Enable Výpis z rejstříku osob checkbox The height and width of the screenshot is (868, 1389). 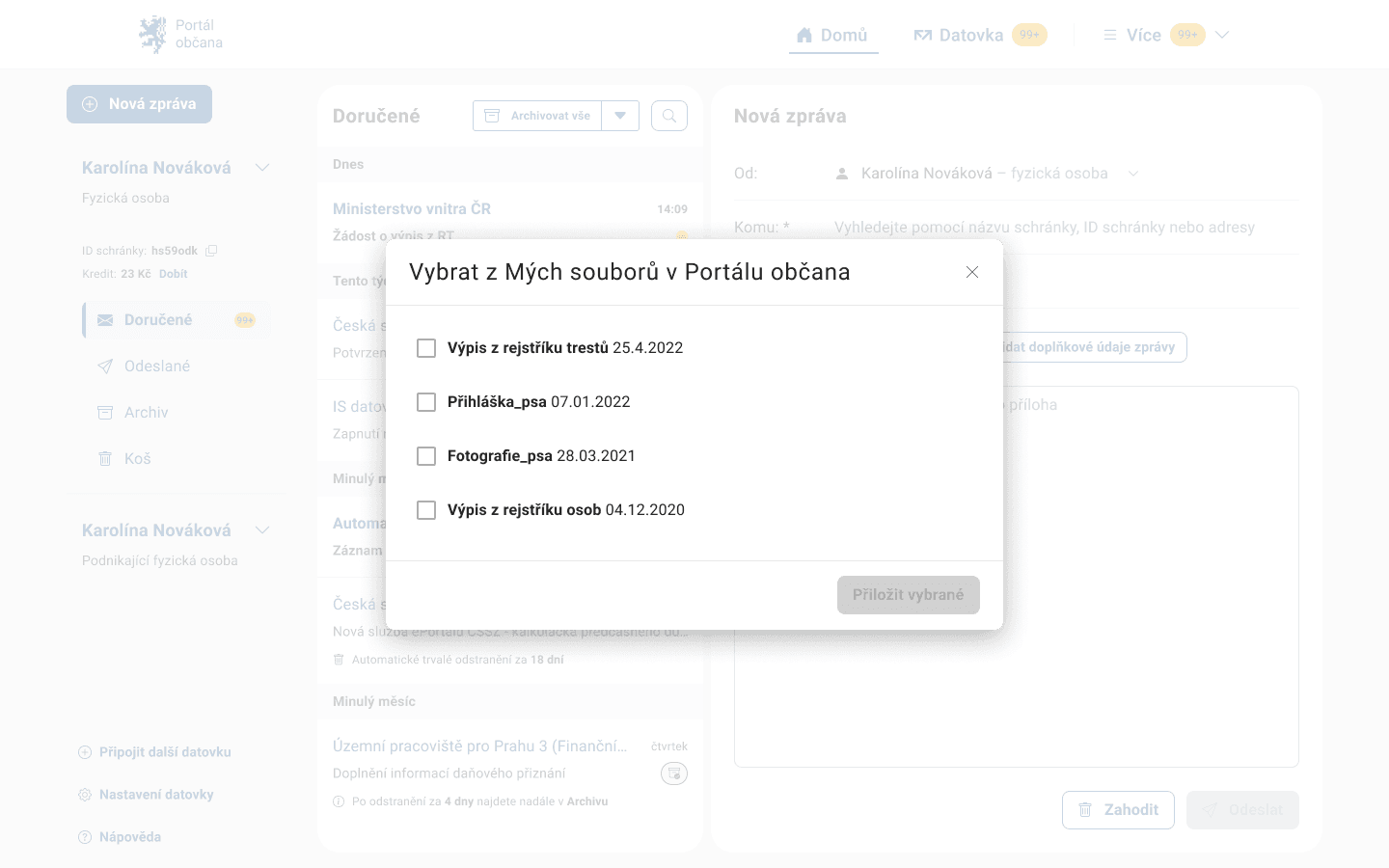[x=426, y=510]
